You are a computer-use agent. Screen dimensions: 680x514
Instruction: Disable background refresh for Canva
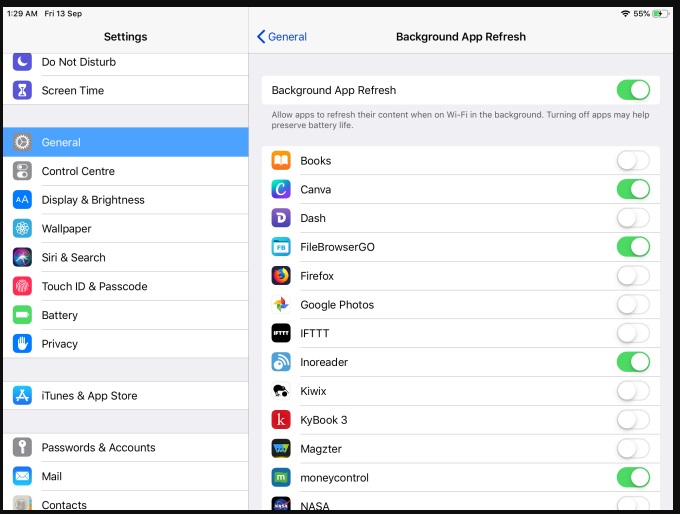coord(633,189)
